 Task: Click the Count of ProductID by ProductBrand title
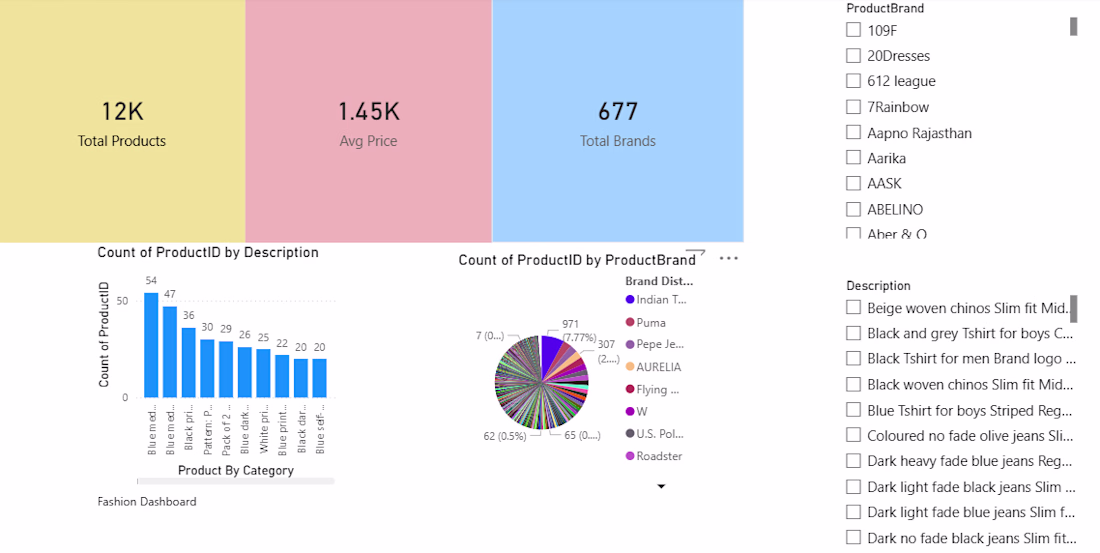click(x=577, y=260)
